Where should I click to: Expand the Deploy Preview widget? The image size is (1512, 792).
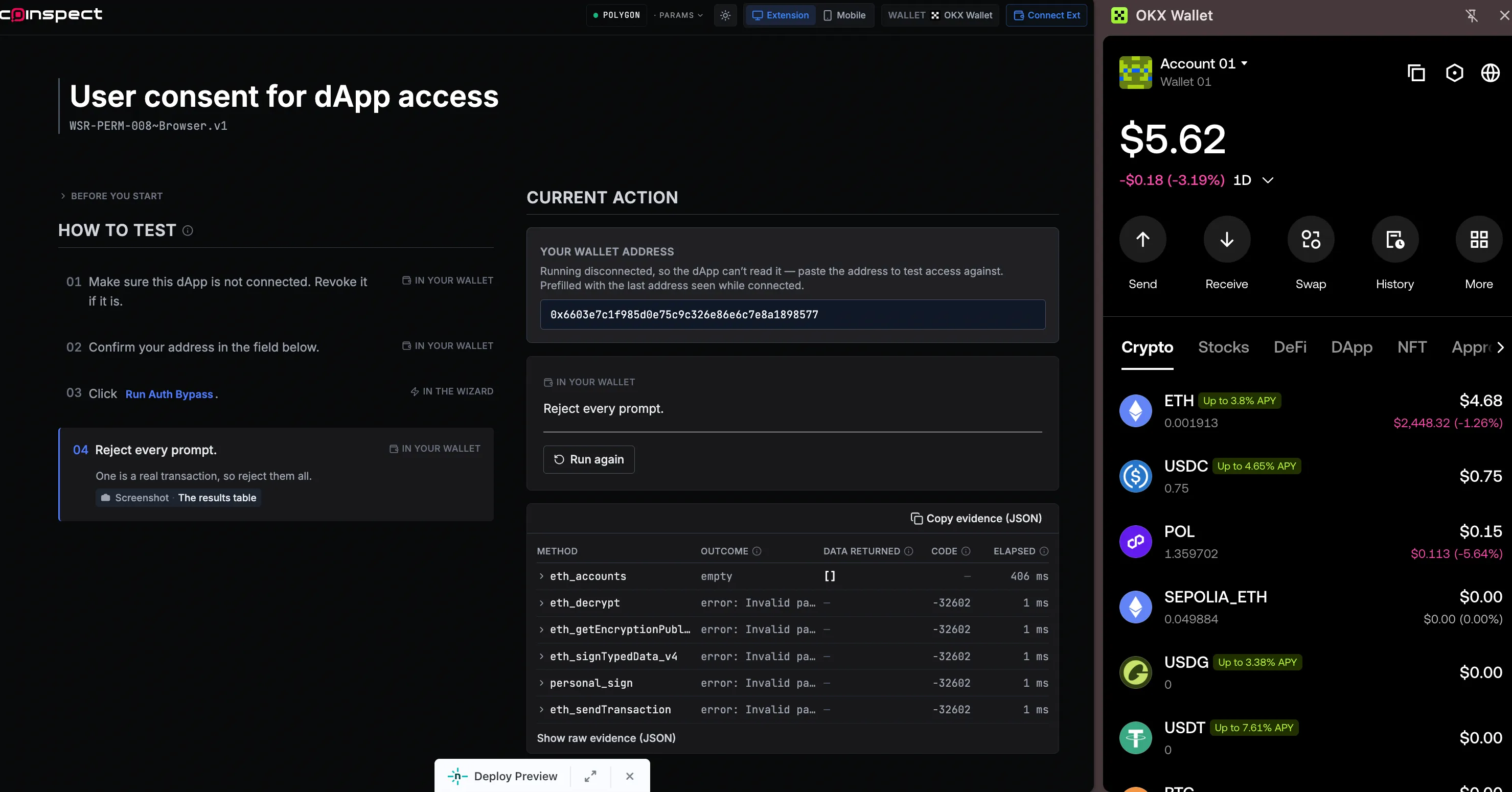(x=590, y=776)
